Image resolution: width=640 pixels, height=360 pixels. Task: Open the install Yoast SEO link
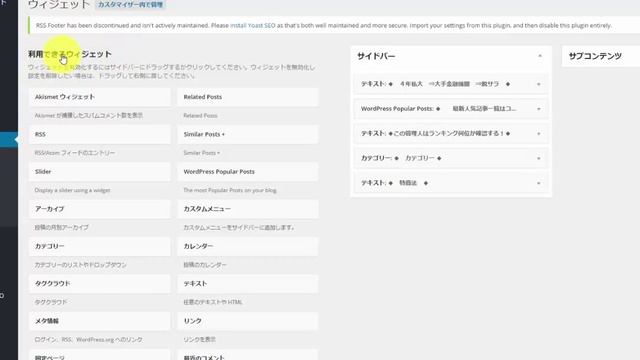click(x=253, y=25)
